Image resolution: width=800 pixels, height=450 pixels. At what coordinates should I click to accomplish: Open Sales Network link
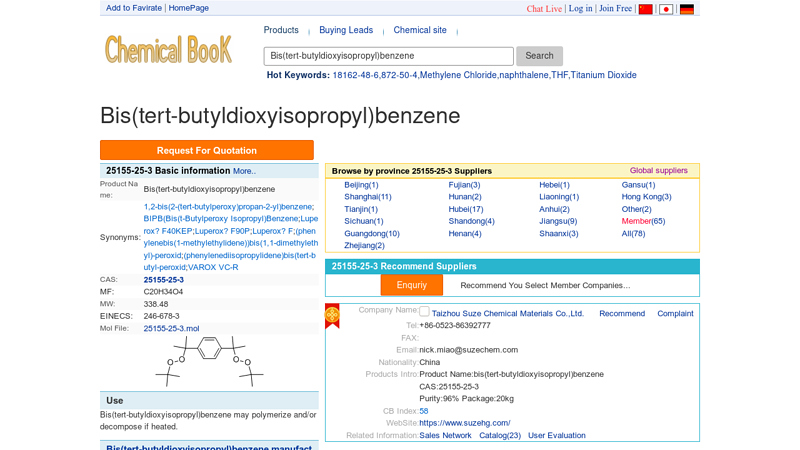coord(445,436)
